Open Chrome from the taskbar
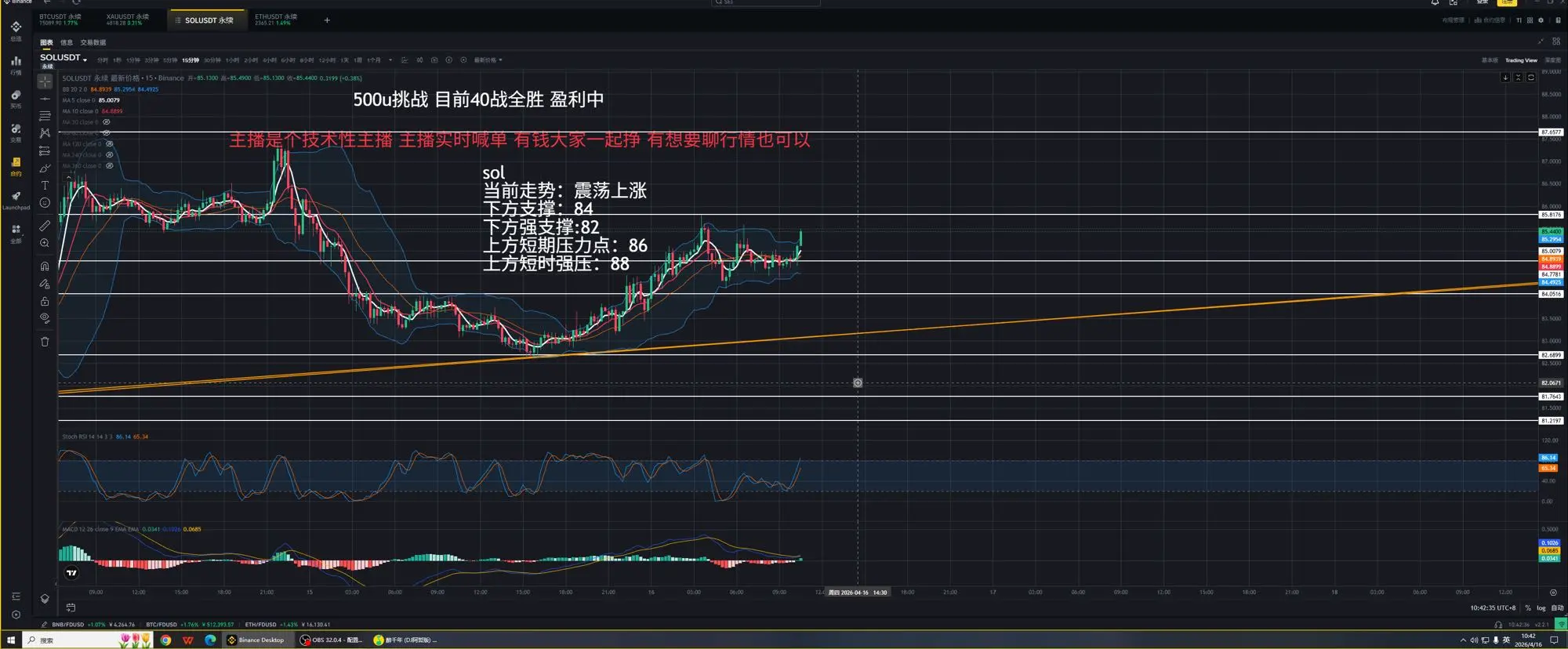 [x=165, y=640]
